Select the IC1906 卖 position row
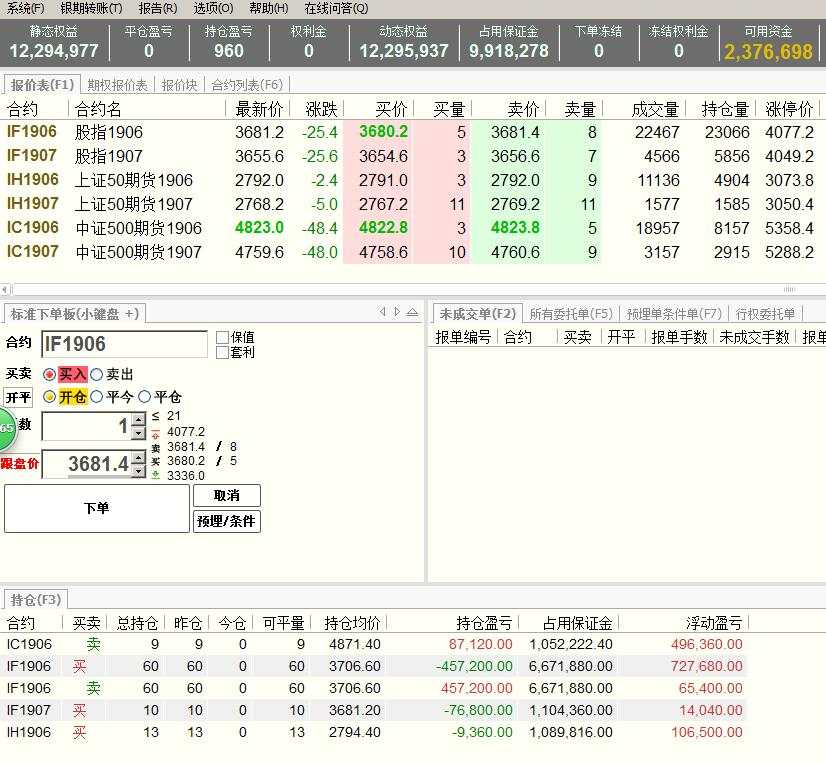 click(374, 644)
